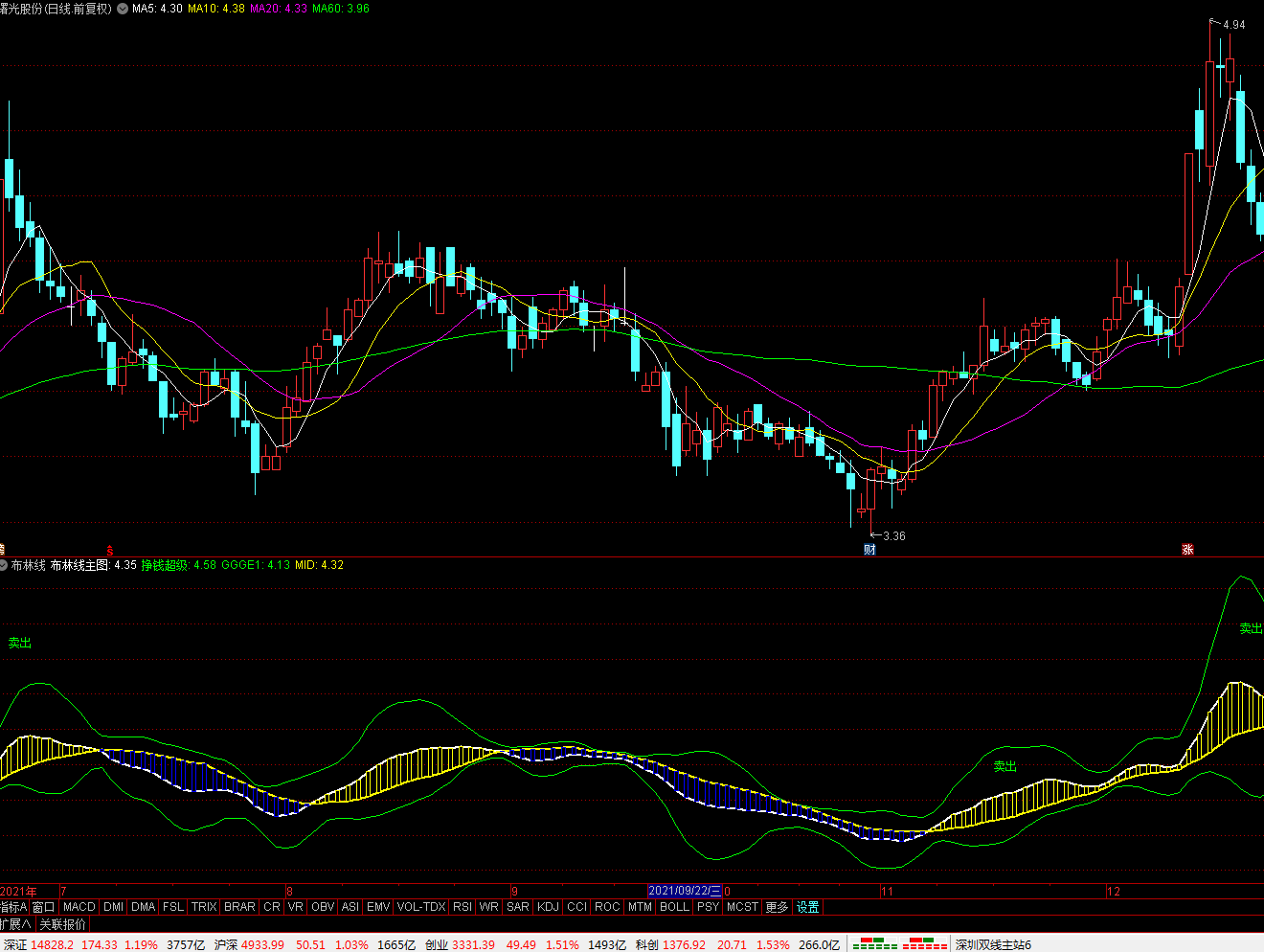
Task: Click the red 涨 marker under the chart
Action: click(x=1187, y=550)
